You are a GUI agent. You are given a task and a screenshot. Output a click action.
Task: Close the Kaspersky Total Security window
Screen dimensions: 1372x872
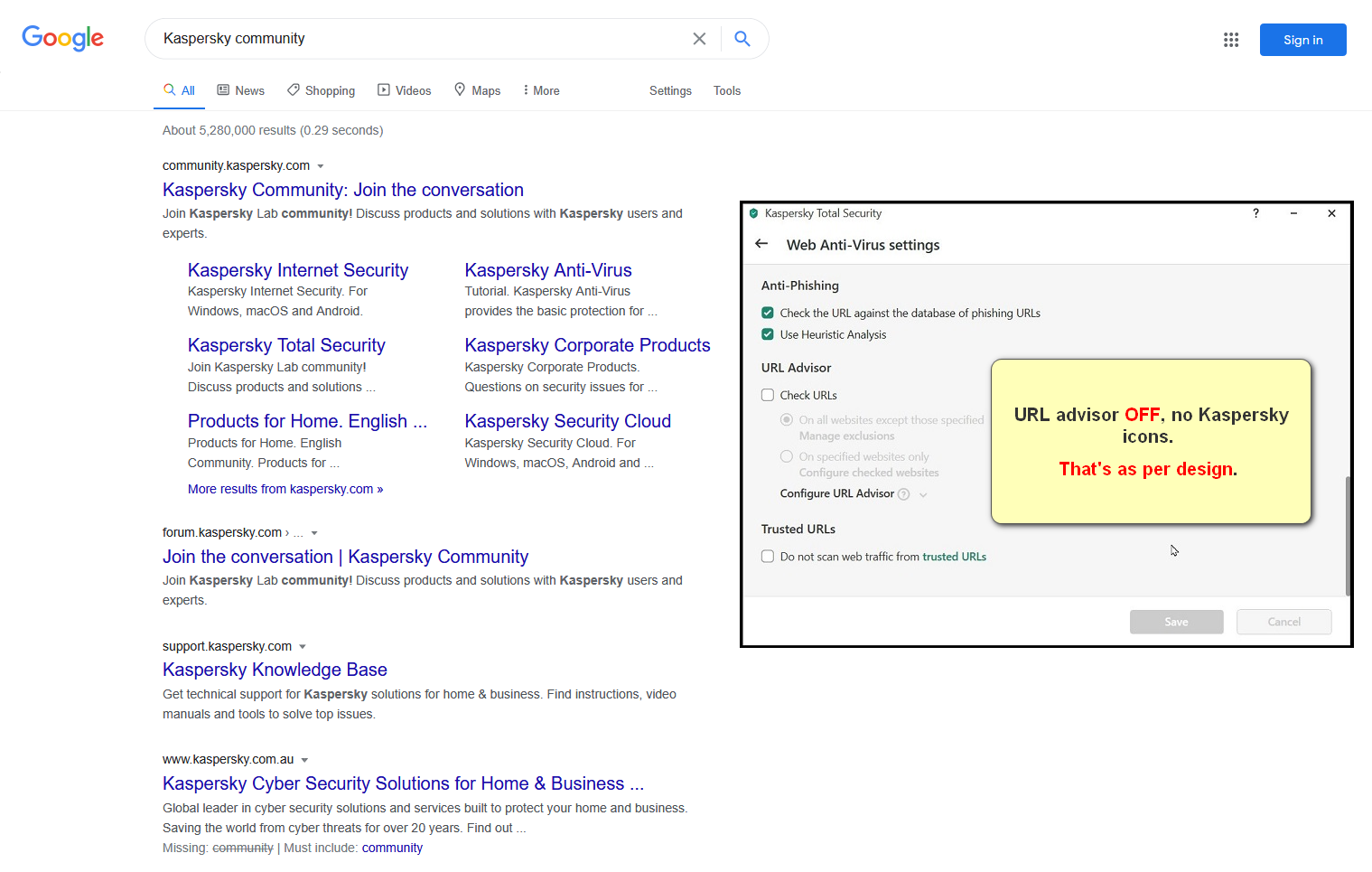click(1331, 213)
